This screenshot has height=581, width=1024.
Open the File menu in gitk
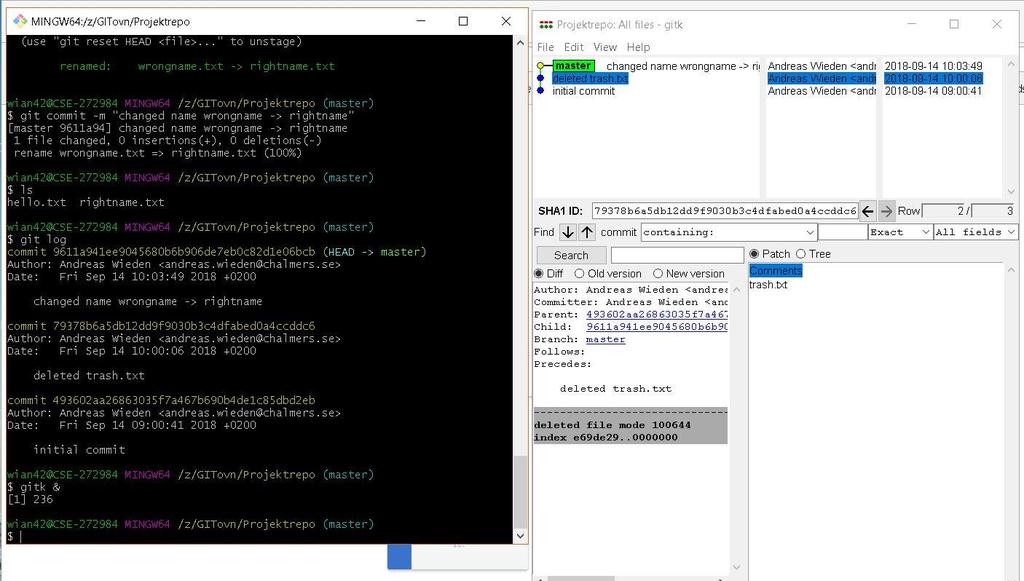[545, 47]
